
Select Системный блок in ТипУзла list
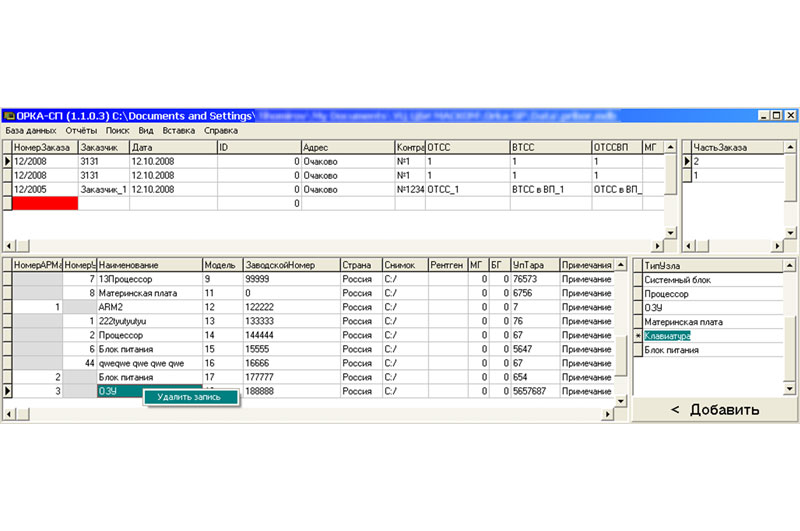(712, 280)
